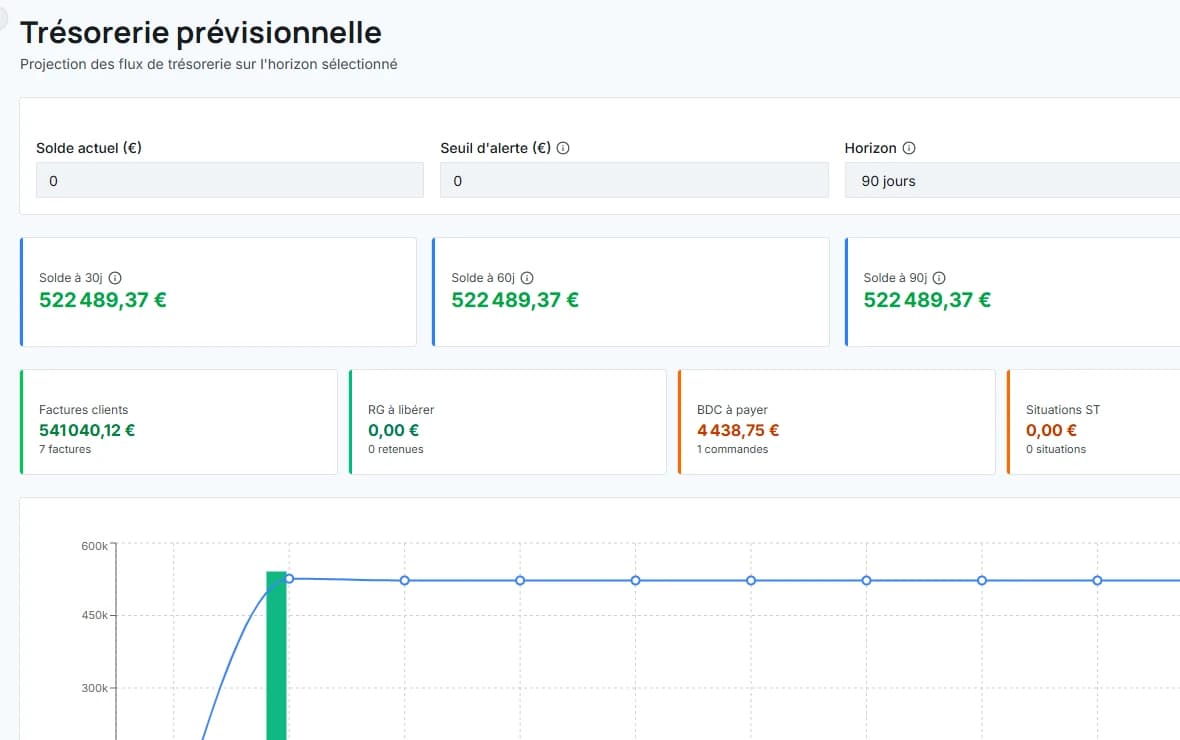Click the '7 factures' count text
1180x740 pixels.
point(65,449)
